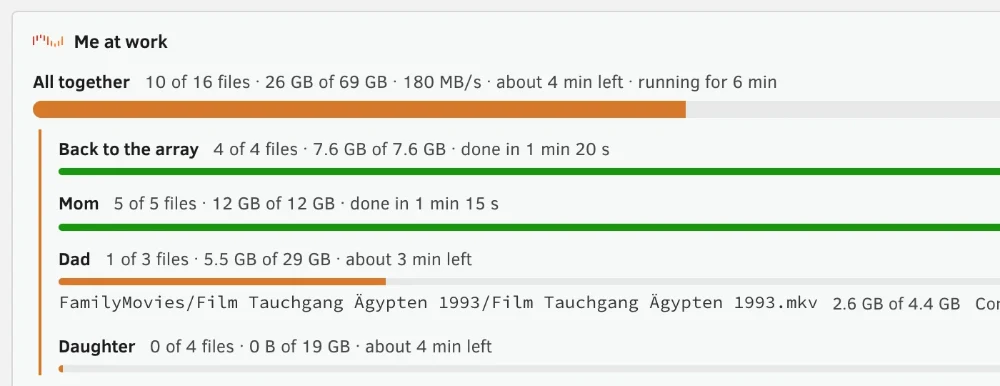The image size is (1000, 386).
Task: Click the orange activity icon beside Me at work
Action: (x=48, y=42)
